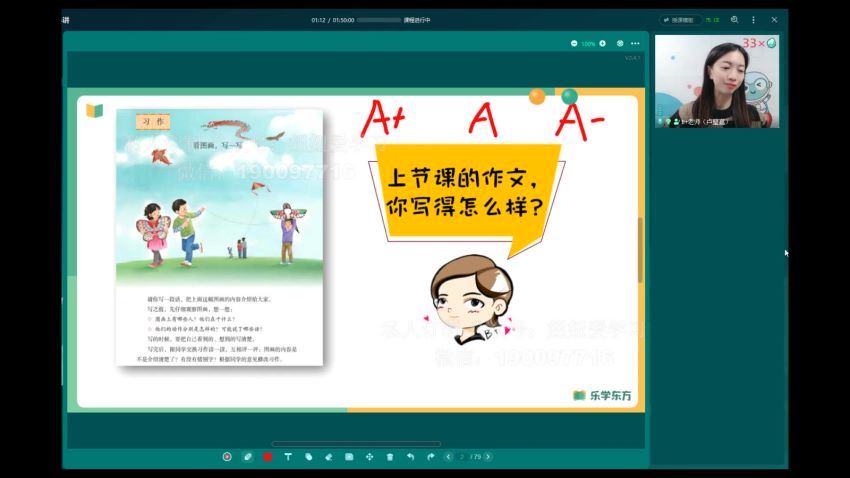Viewport: 850px width, 478px height.
Task: Go to the next slide
Action: point(488,457)
